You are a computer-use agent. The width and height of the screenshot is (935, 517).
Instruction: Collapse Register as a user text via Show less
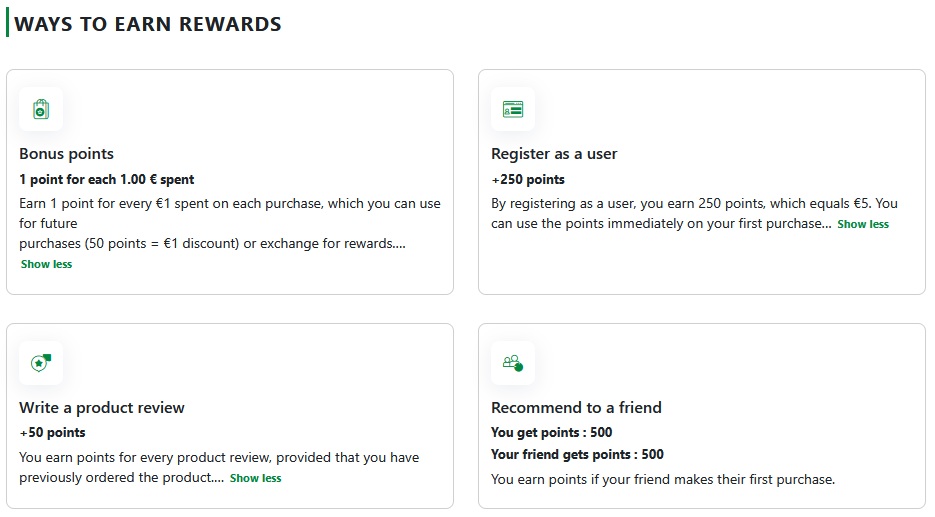tap(862, 224)
